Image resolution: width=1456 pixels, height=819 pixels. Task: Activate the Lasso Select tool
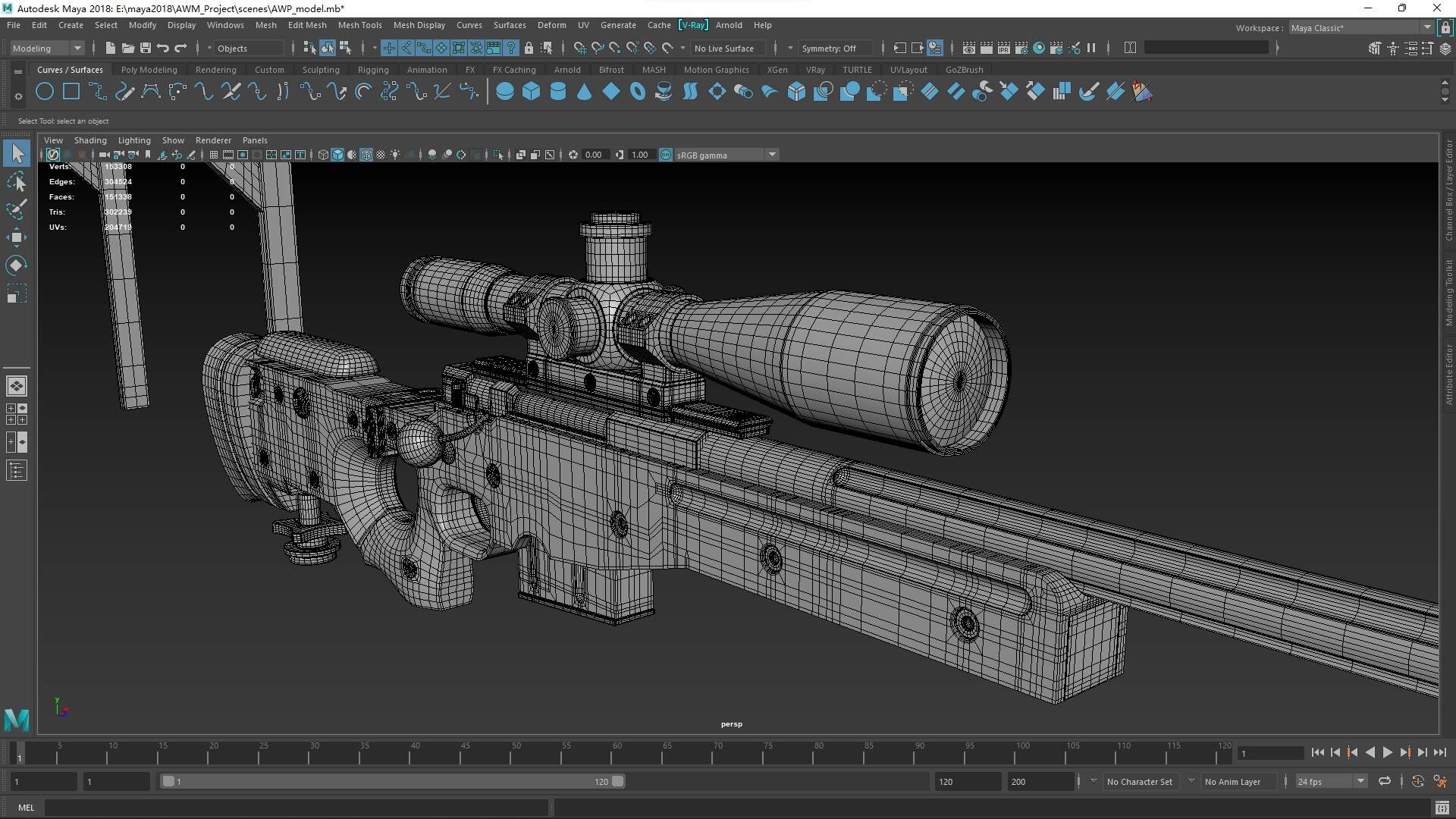[x=17, y=181]
